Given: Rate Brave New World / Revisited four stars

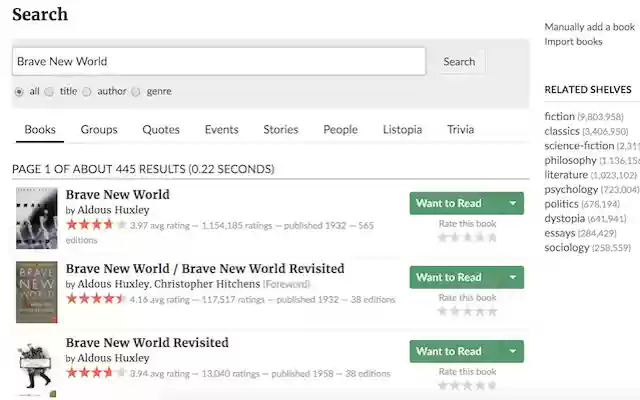Looking at the screenshot, I should (x=480, y=311).
